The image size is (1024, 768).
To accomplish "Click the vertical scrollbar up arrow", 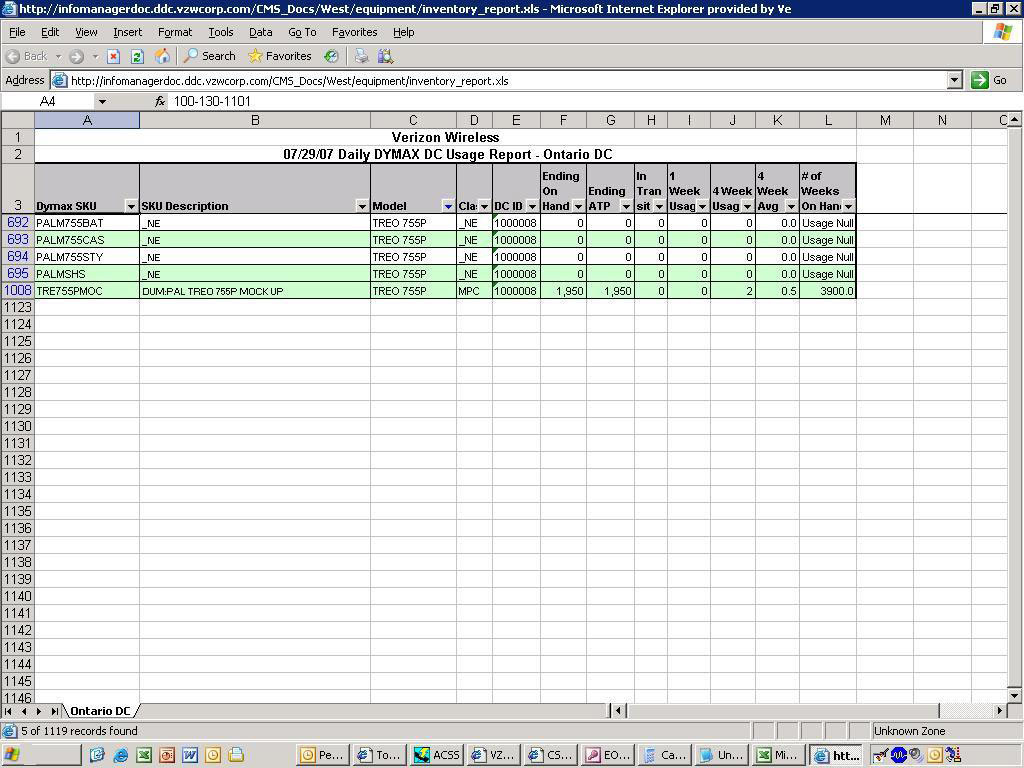I will tap(1014, 120).
